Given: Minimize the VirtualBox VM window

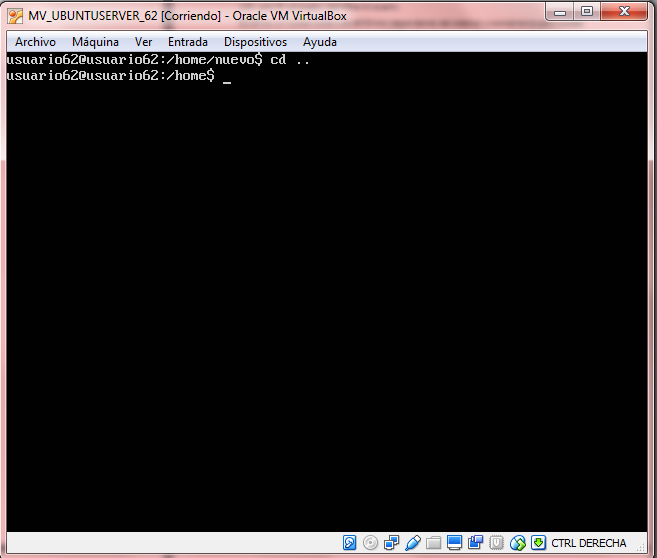Looking at the screenshot, I should 558,12.
